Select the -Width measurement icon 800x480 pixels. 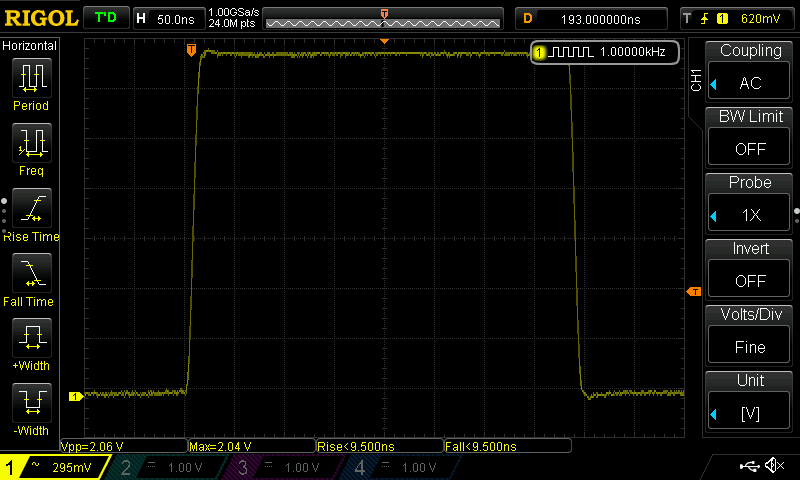[x=32, y=402]
